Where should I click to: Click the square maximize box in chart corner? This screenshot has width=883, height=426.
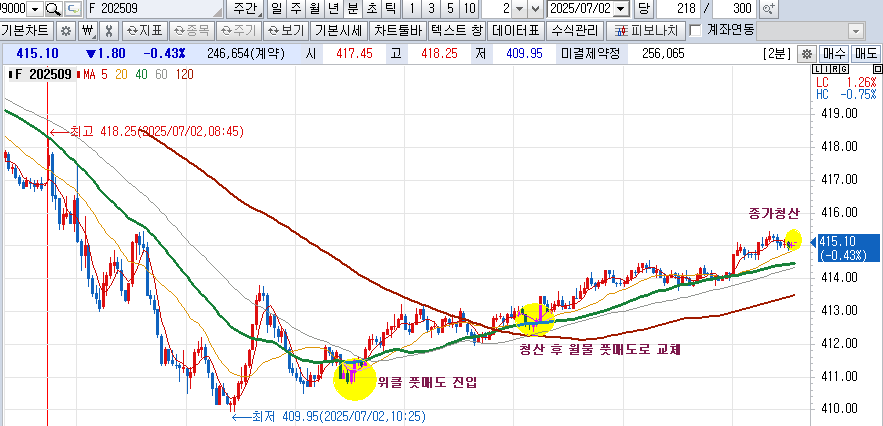[877, 69]
